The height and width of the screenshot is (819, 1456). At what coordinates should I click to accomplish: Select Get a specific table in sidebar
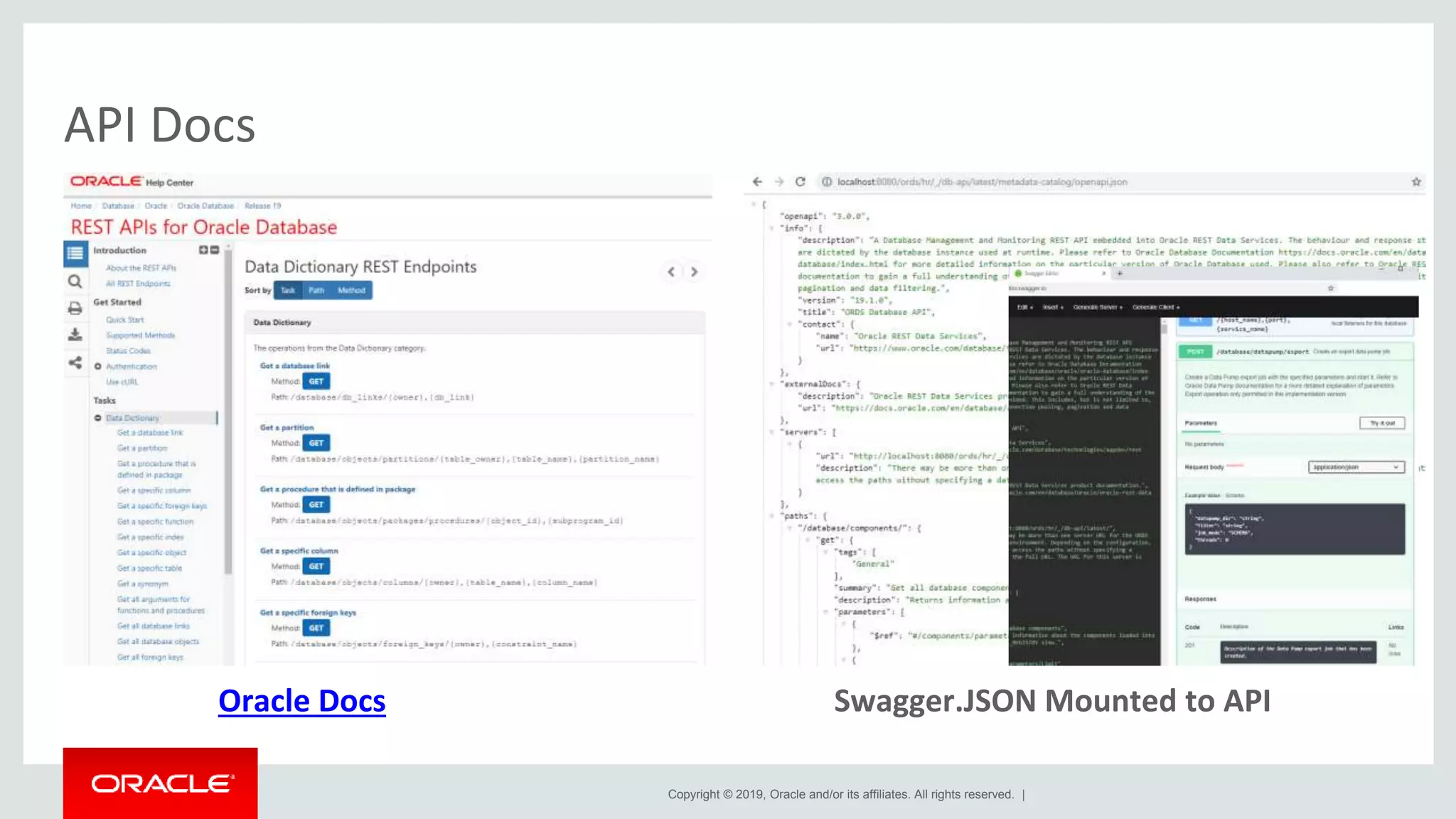(149, 568)
